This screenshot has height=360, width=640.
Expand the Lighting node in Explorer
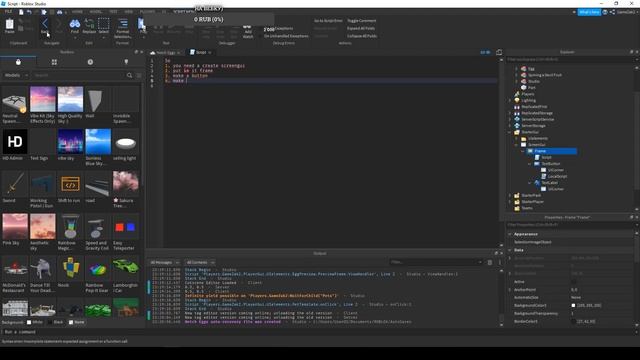click(510, 100)
